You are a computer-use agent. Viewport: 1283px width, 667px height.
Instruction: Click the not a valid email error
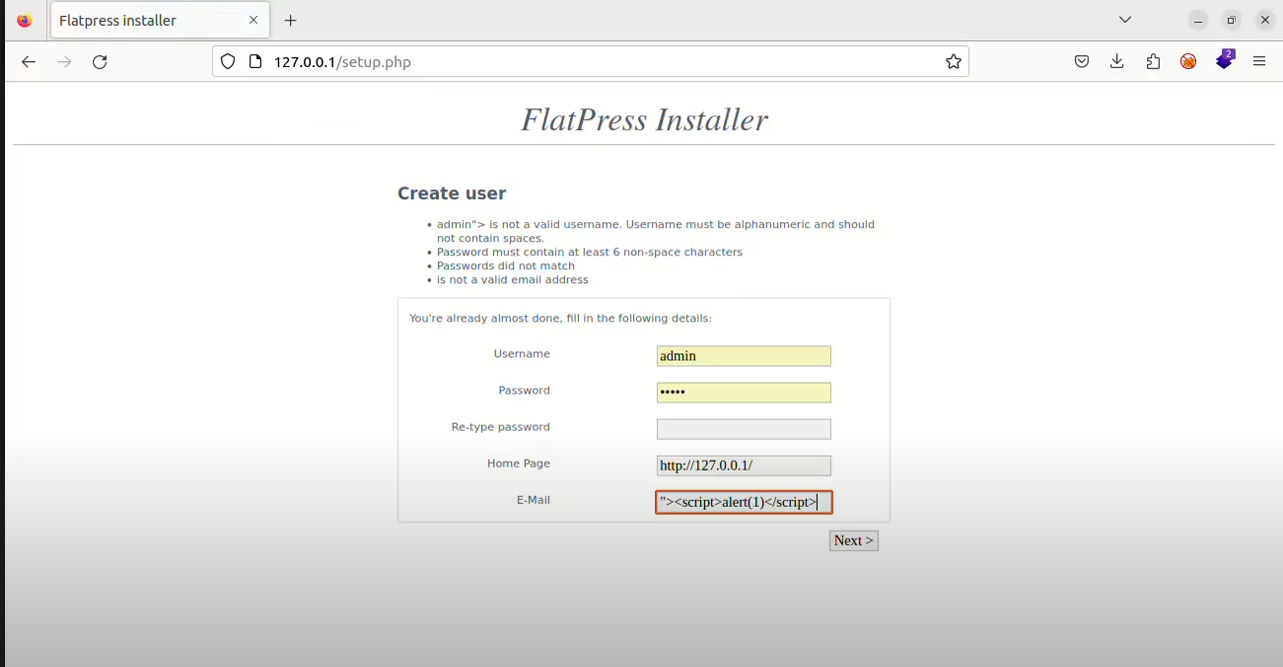point(512,280)
